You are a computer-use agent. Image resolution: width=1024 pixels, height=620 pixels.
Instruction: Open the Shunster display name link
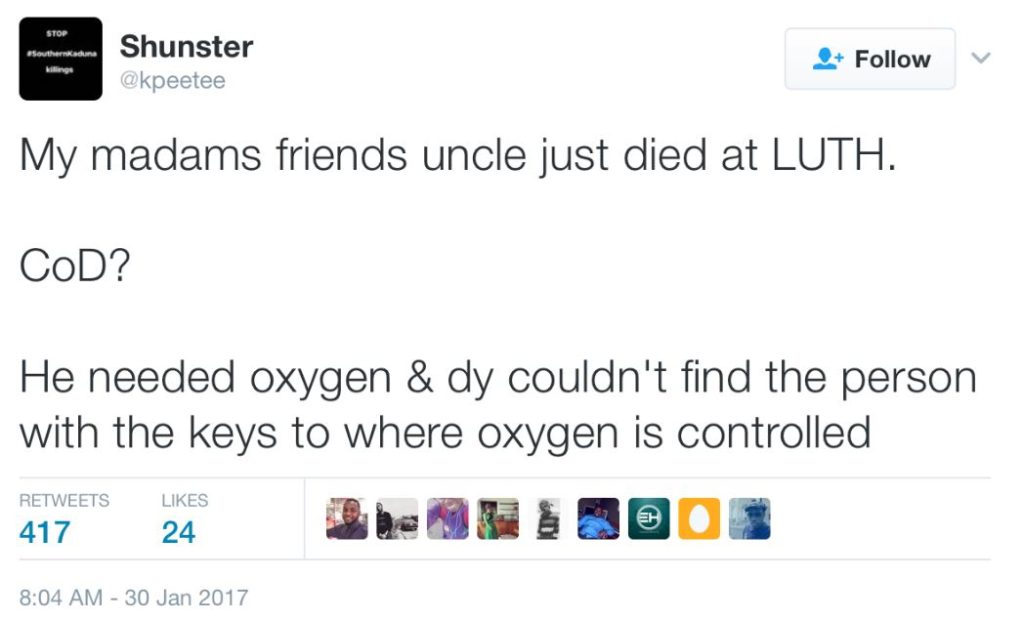pos(186,46)
